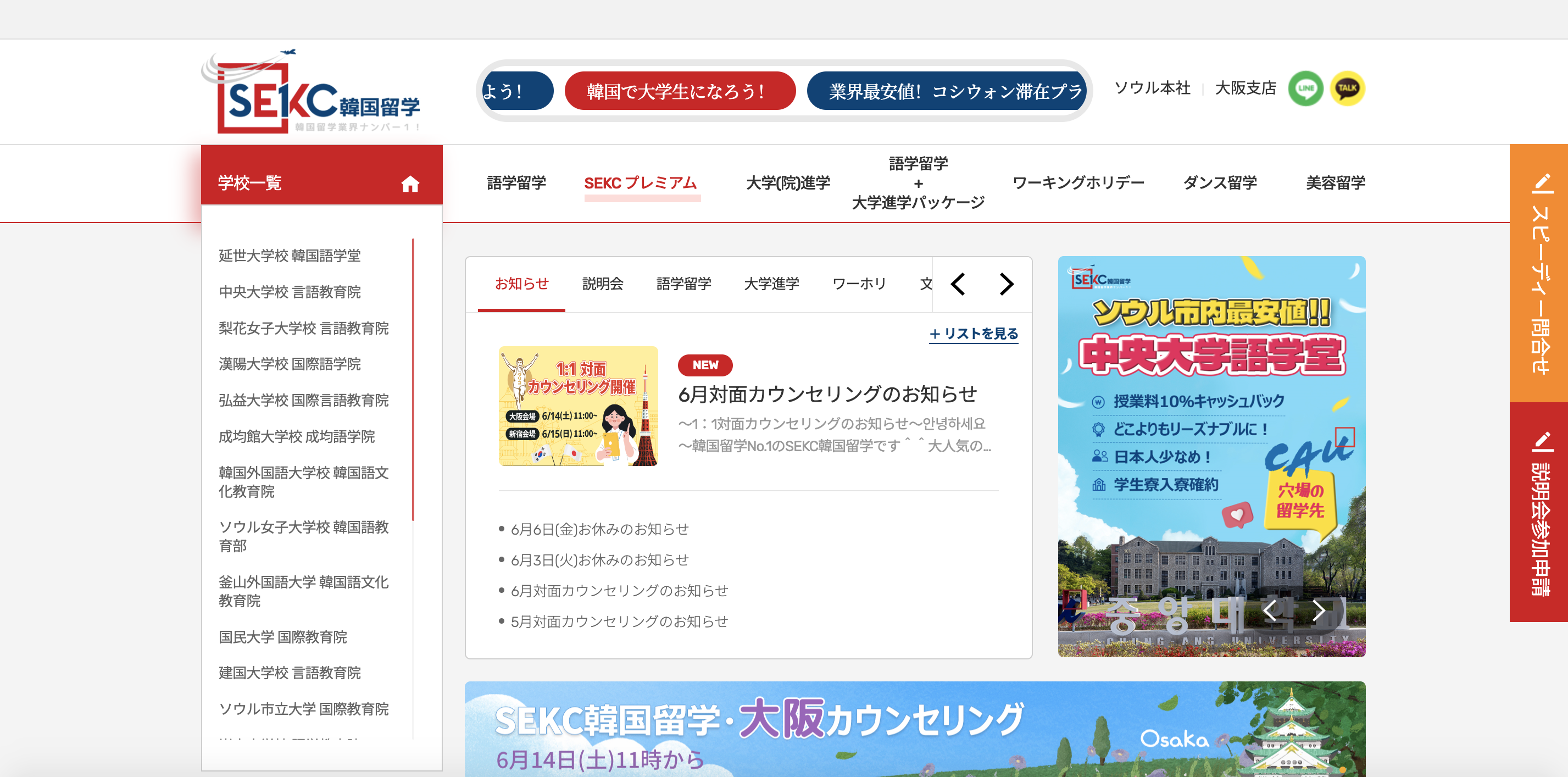Select the 説明会 tab
The width and height of the screenshot is (1568, 777).
tap(603, 284)
